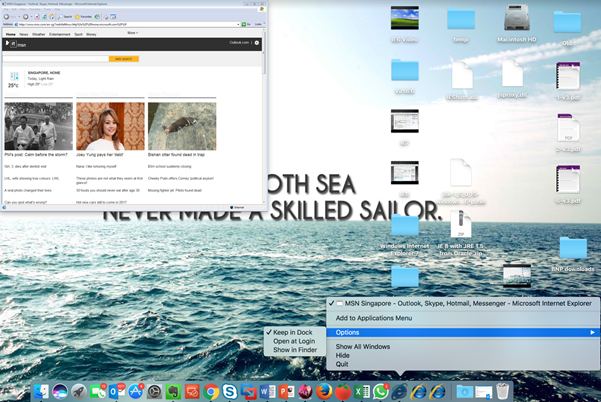Open Firefox from the Dock
The width and height of the screenshot is (601, 402).
pyautogui.click(x=323, y=390)
